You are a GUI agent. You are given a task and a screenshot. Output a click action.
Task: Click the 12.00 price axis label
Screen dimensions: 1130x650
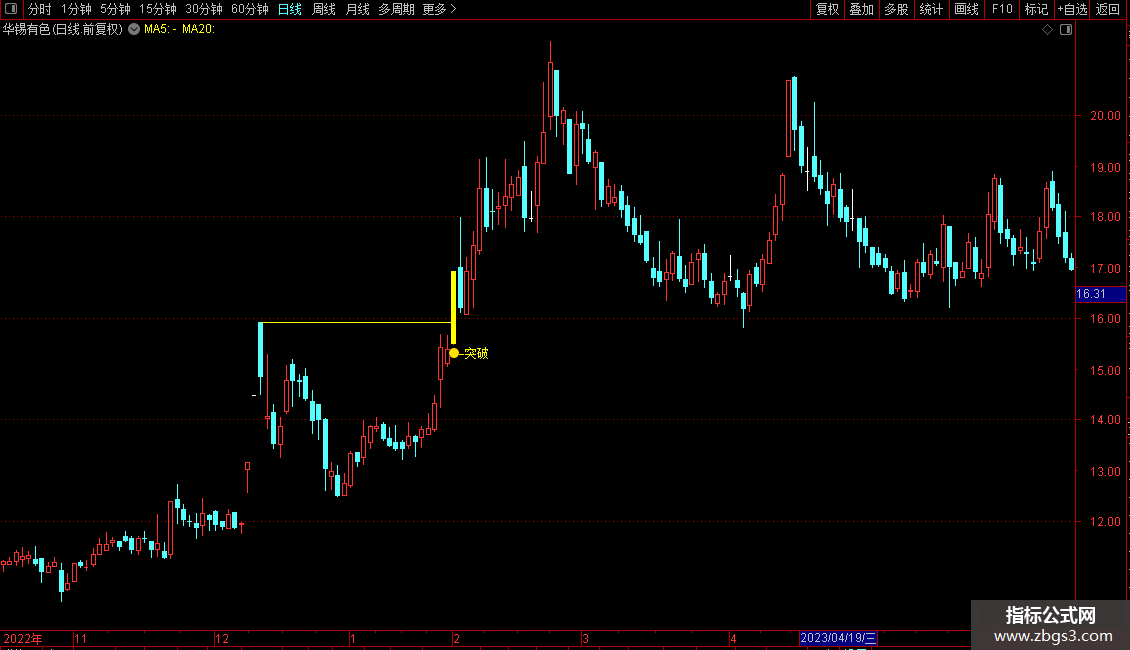[x=1105, y=522]
